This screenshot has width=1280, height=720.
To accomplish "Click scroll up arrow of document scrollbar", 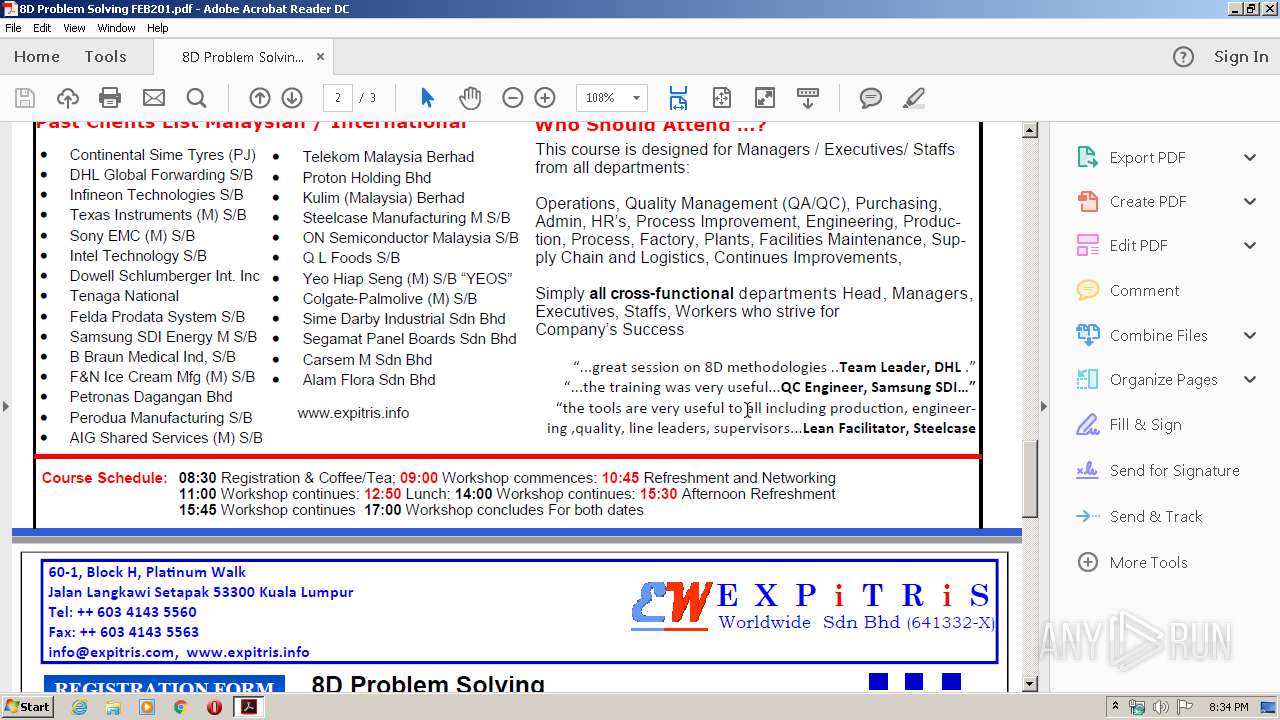I will [1030, 130].
